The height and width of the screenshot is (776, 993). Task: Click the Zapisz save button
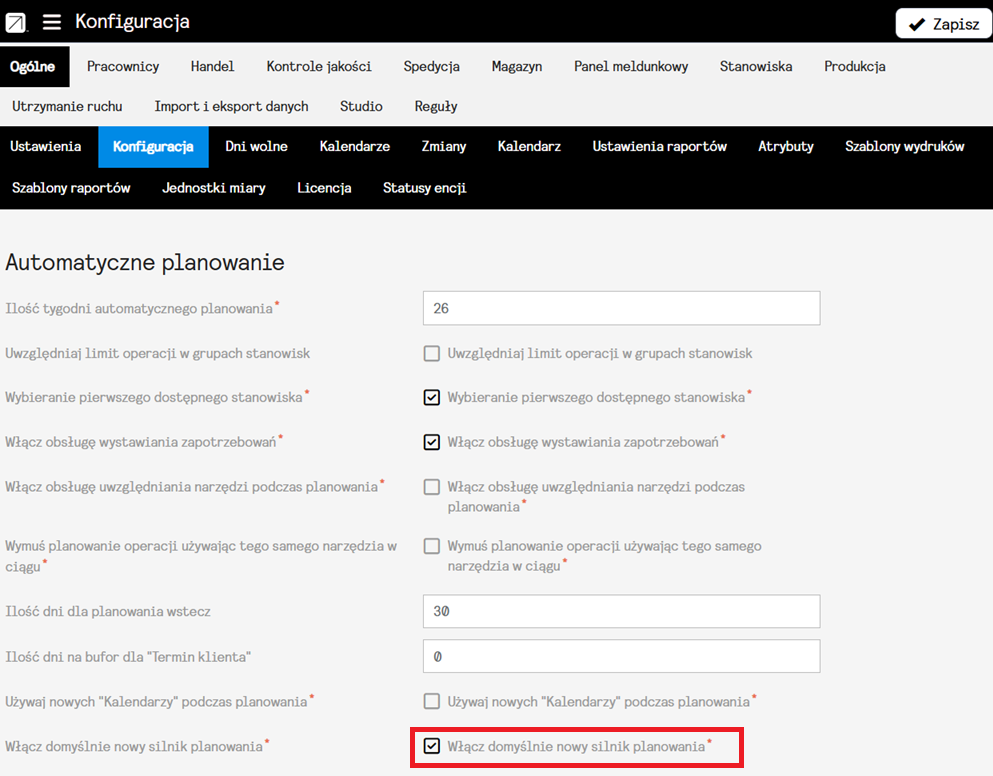[x=943, y=24]
